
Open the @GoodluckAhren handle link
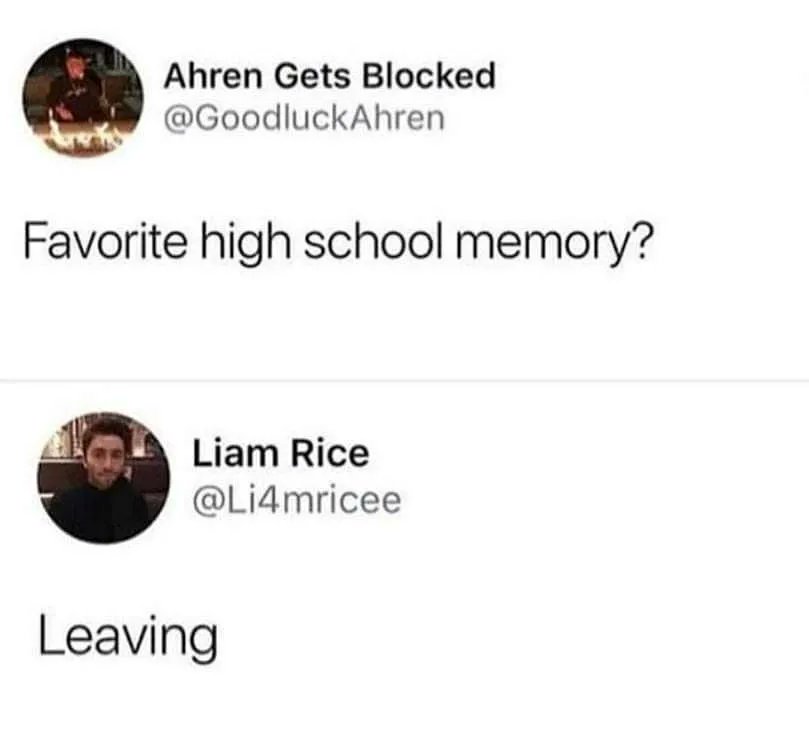(x=304, y=118)
